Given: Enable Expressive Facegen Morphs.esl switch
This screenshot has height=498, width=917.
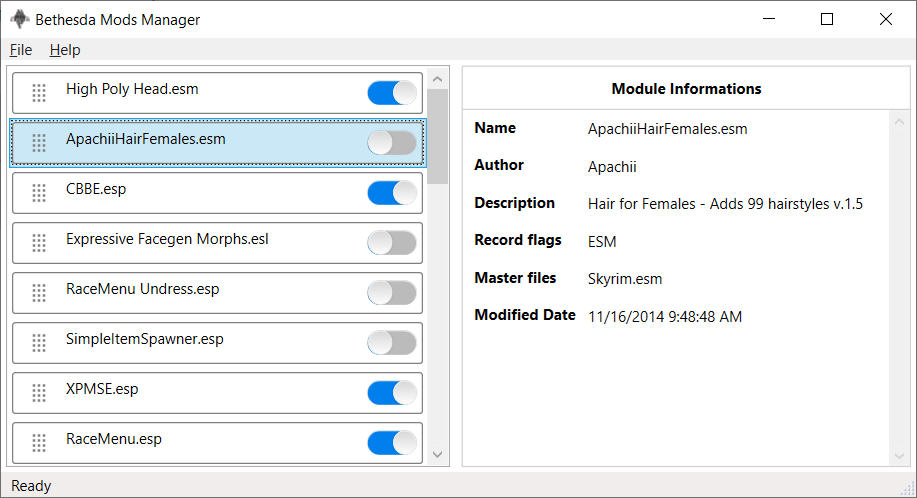Looking at the screenshot, I should coord(392,243).
